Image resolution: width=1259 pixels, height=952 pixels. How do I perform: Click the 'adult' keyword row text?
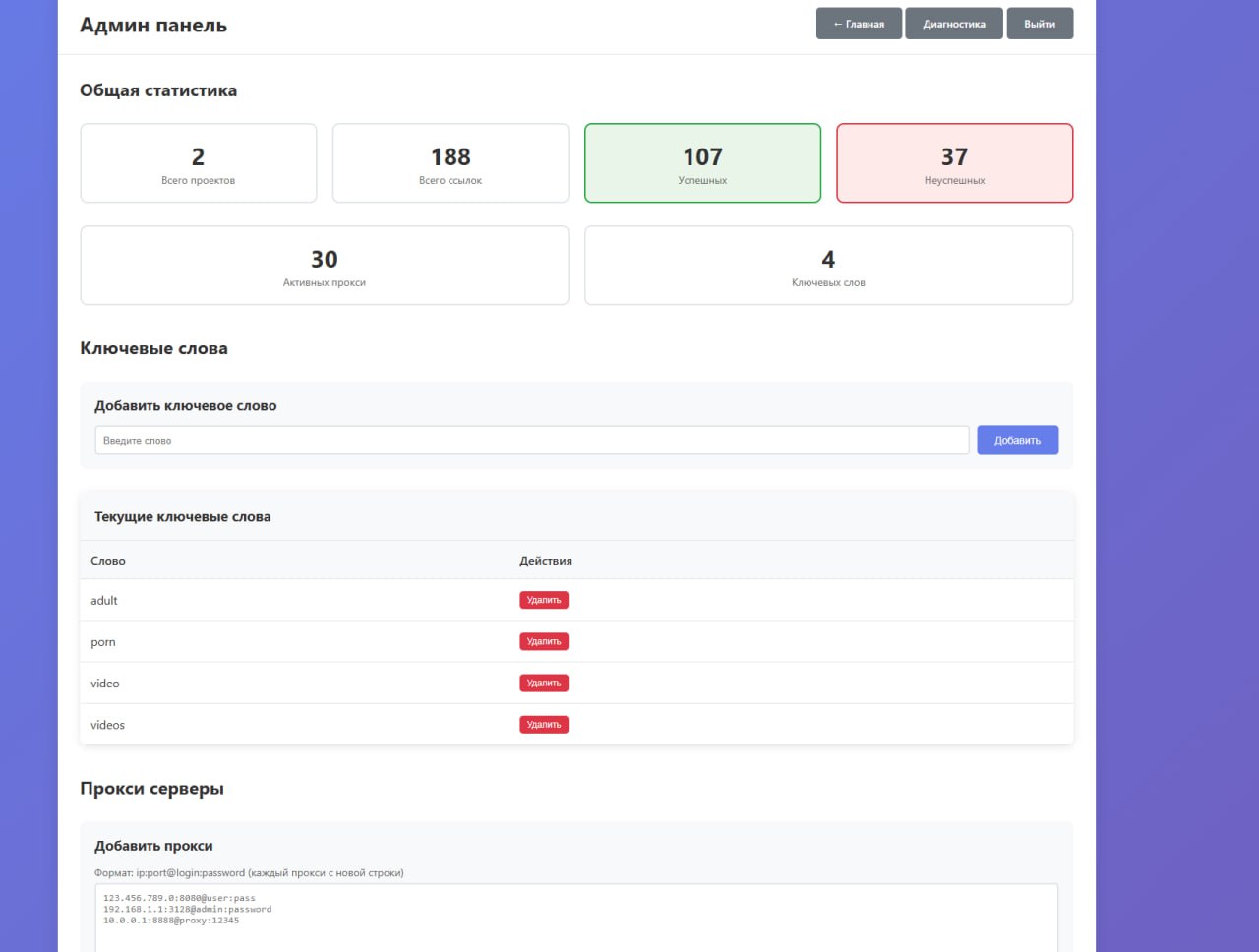click(104, 601)
